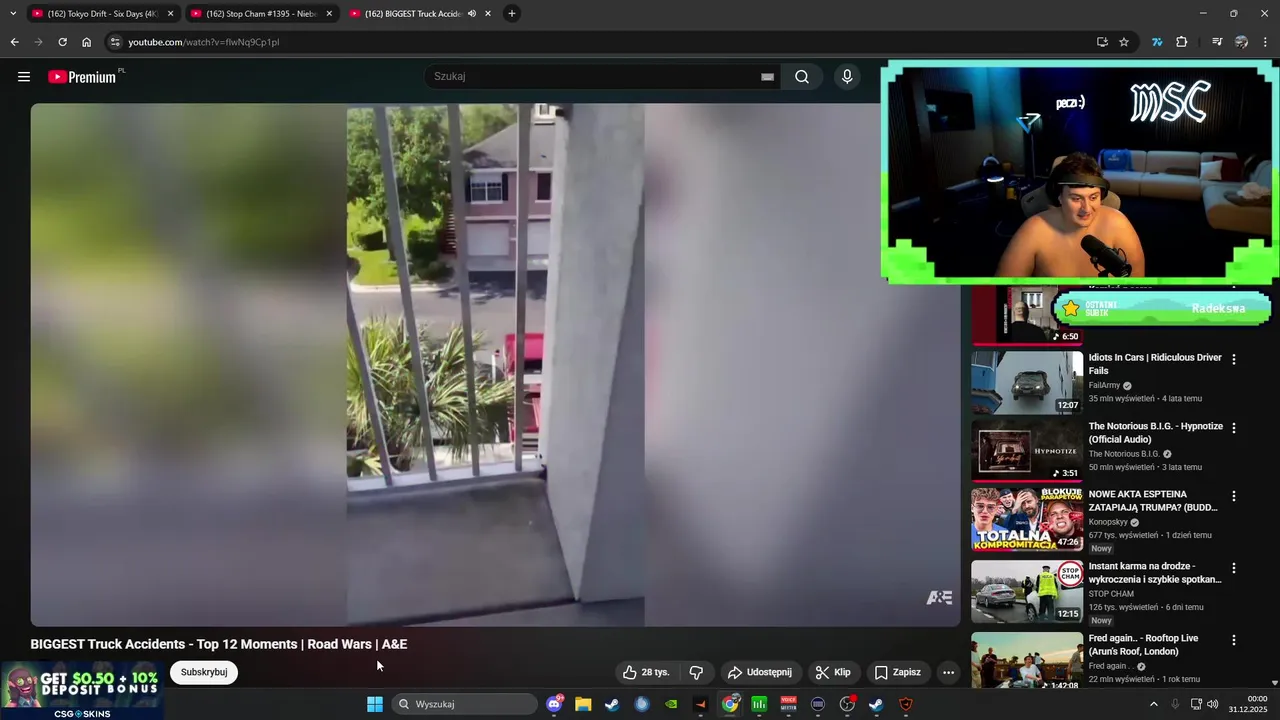Like the video (28 tys.)
Viewport: 1280px width, 720px height.
pos(646,672)
